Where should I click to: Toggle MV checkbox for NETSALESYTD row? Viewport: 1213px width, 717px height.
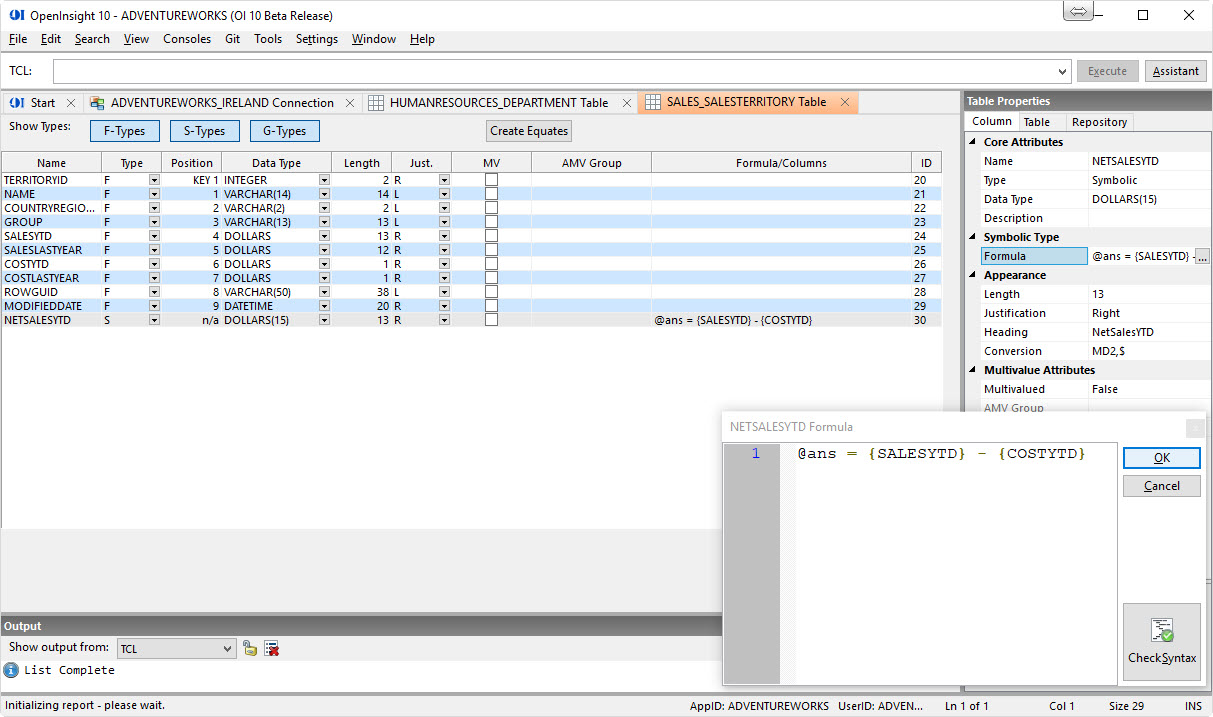click(491, 320)
